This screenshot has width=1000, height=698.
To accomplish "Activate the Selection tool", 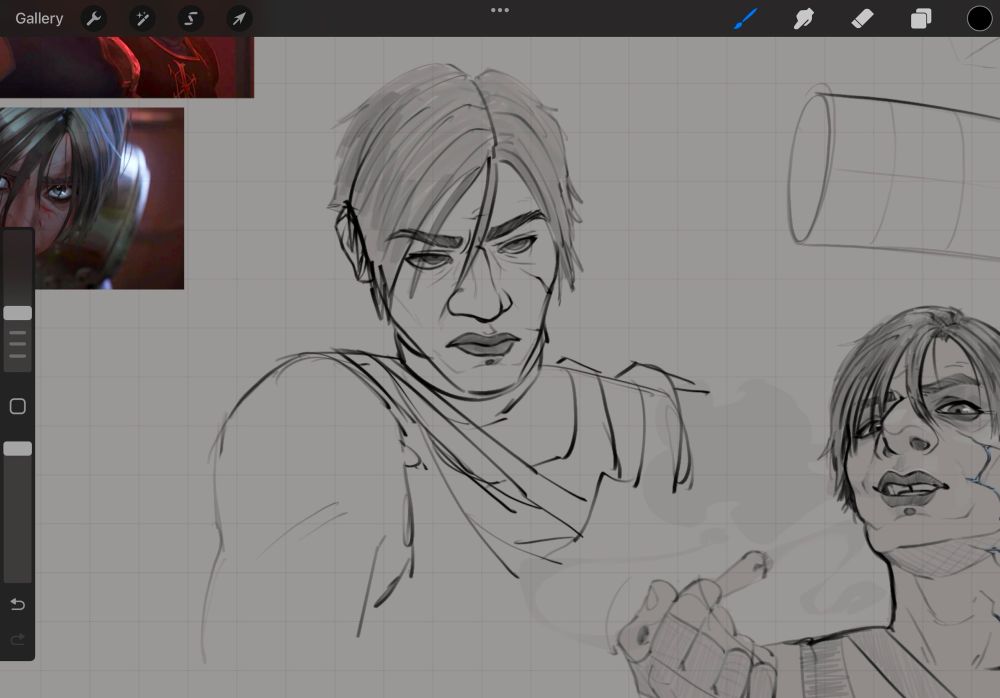I will (x=190, y=18).
